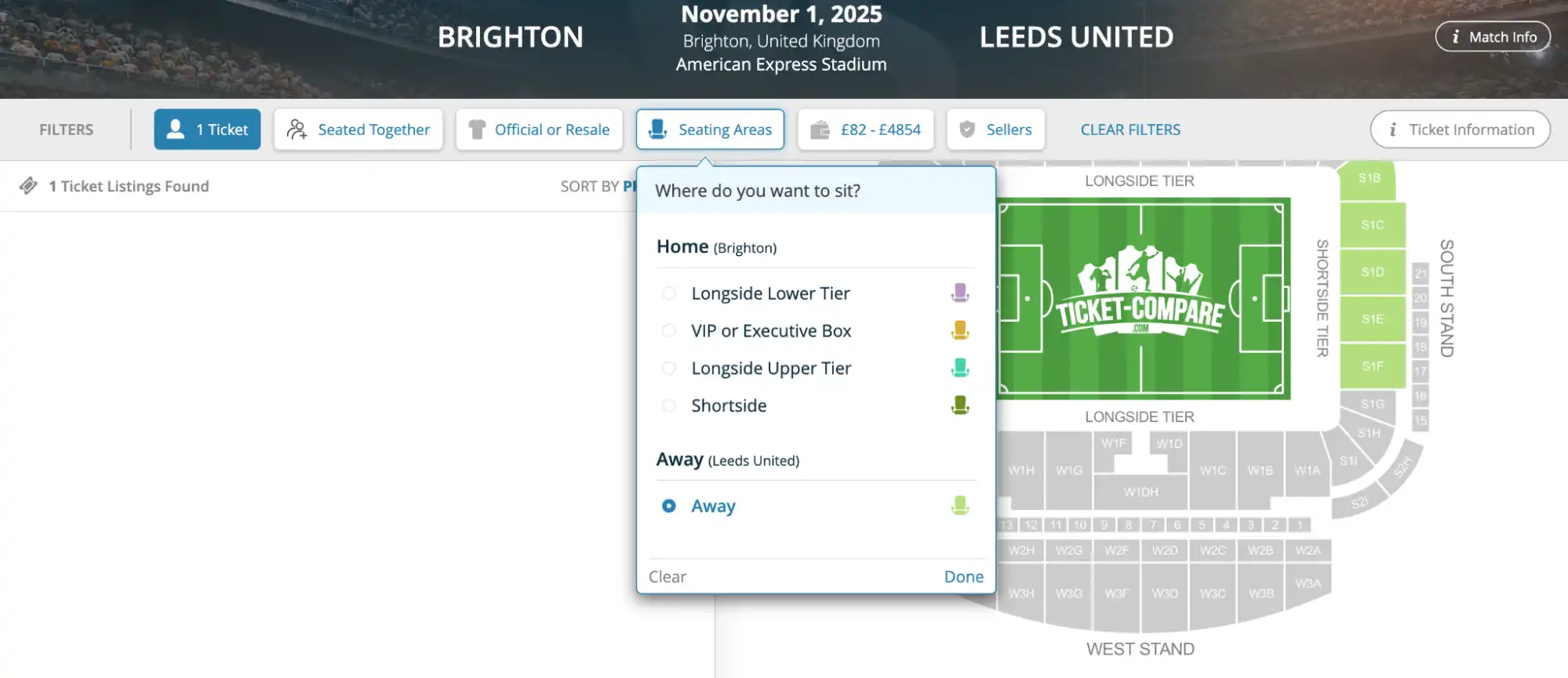Click the info icon inside the Match Info button

pyautogui.click(x=1457, y=36)
